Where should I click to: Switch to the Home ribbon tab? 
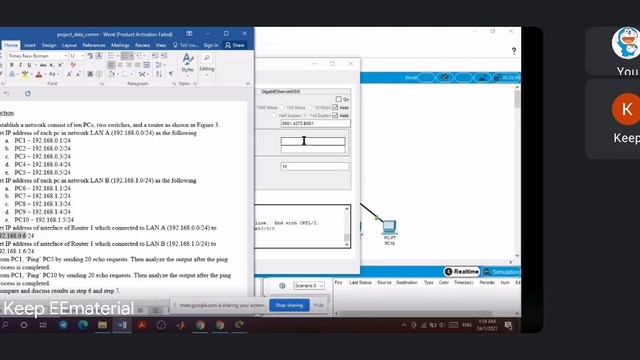[11, 45]
